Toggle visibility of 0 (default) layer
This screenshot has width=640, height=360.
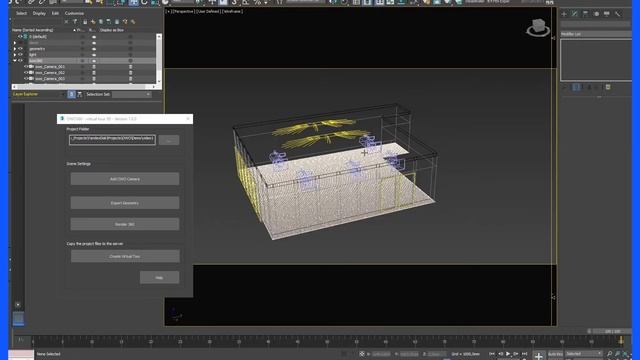(x=20, y=37)
